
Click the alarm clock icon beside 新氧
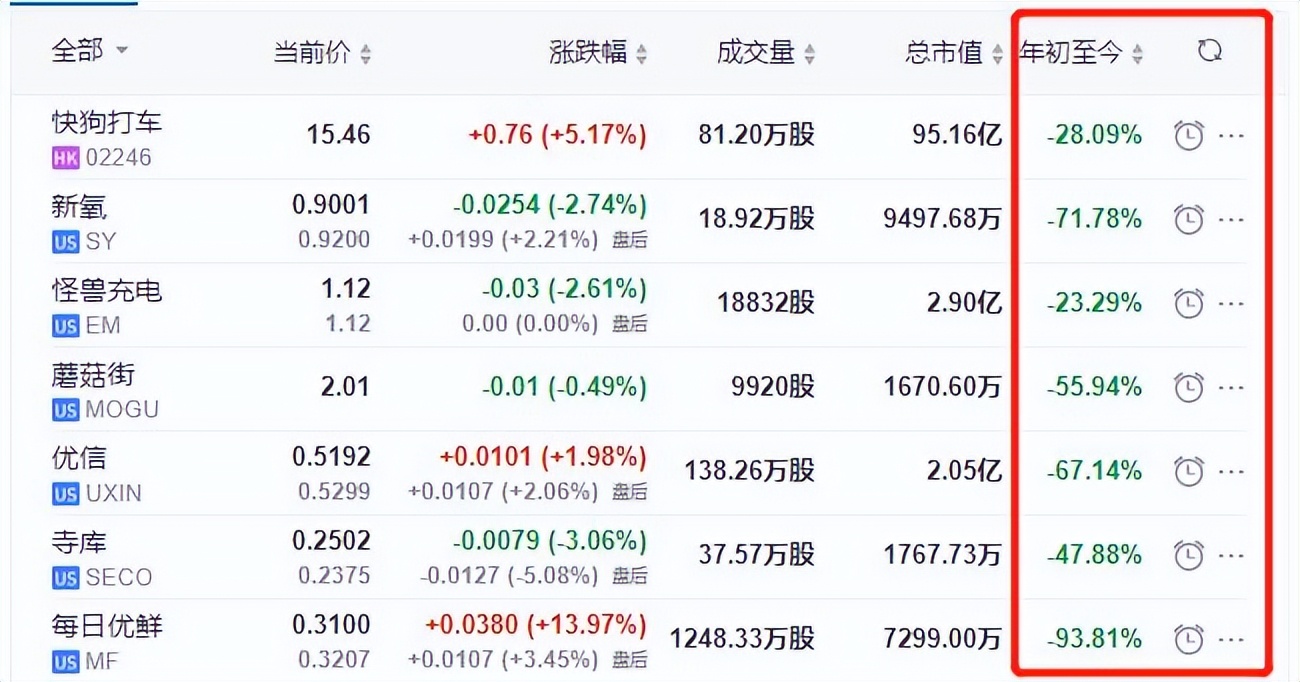(1188, 218)
